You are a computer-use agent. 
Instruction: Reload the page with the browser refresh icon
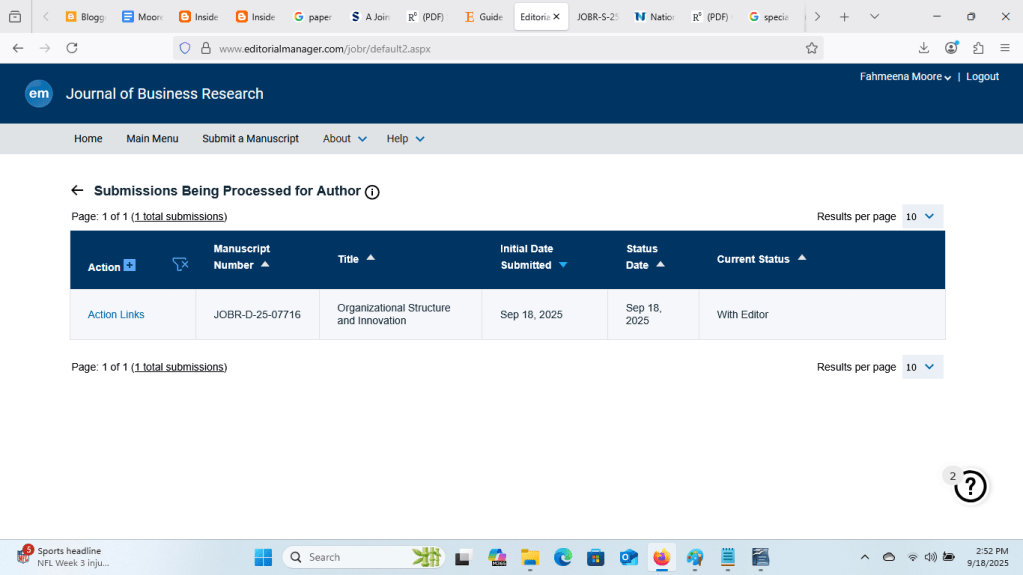click(72, 48)
